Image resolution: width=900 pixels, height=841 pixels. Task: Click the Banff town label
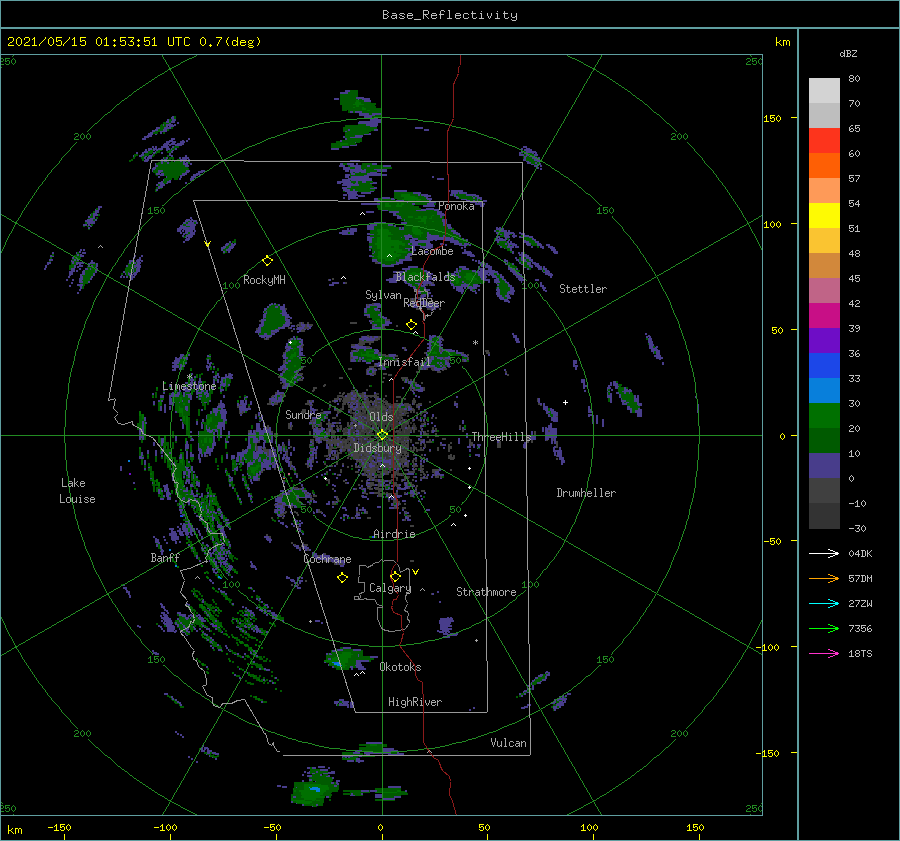tap(165, 558)
